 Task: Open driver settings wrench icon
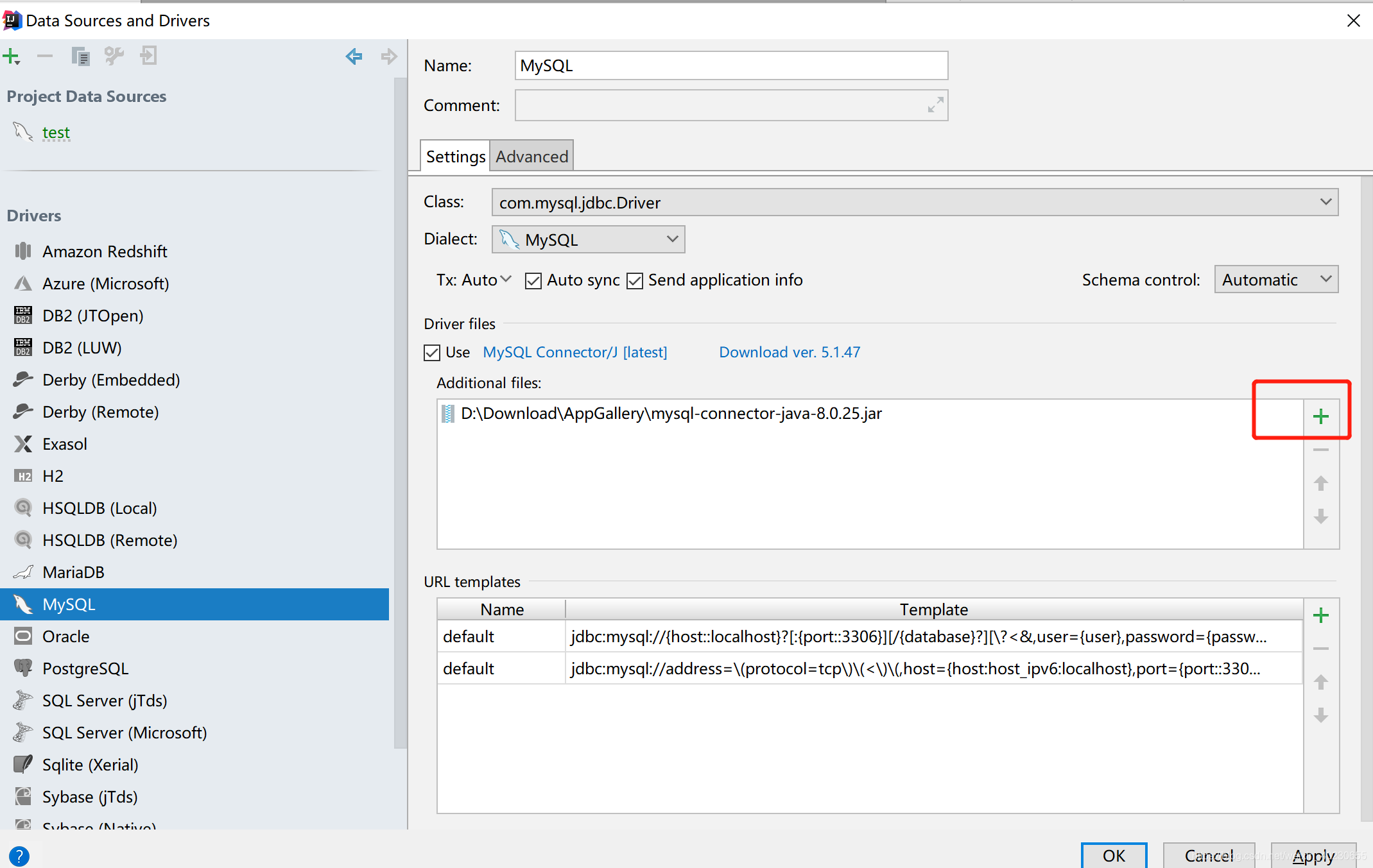point(114,56)
